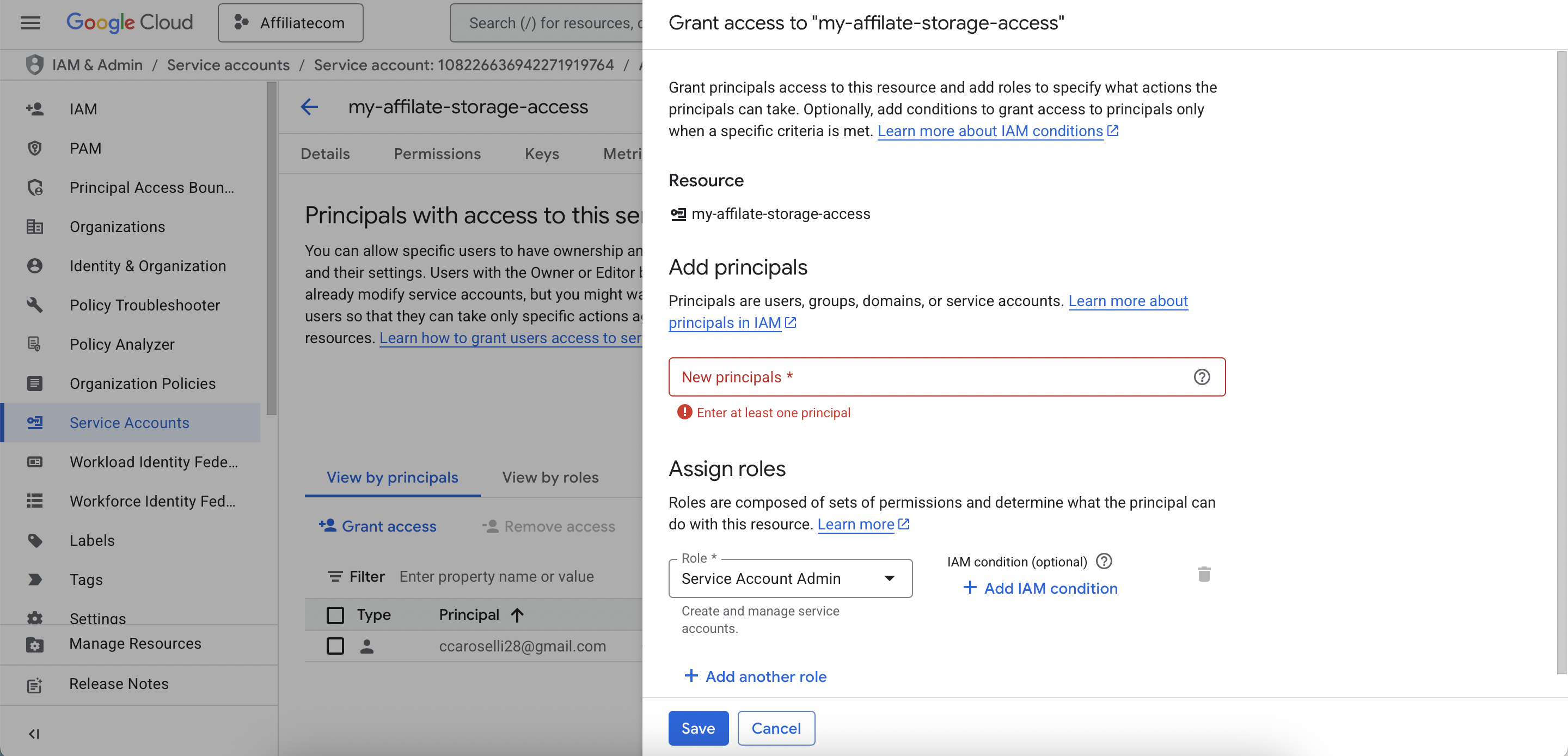Click the ccaroselli28@gmail.com principal cell
The width and height of the screenshot is (1568, 756).
(x=522, y=646)
